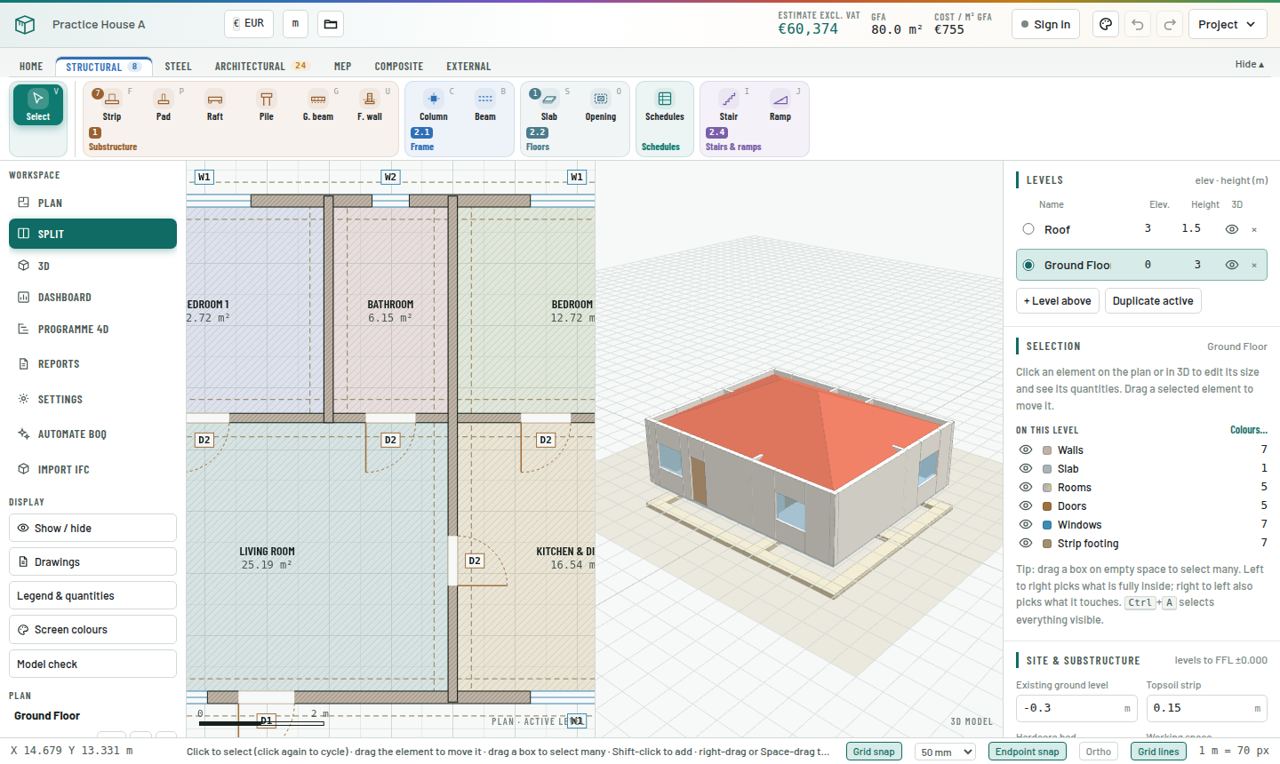Switch to the Steel tab
Image resolution: width=1280 pixels, height=764 pixels.
point(178,66)
